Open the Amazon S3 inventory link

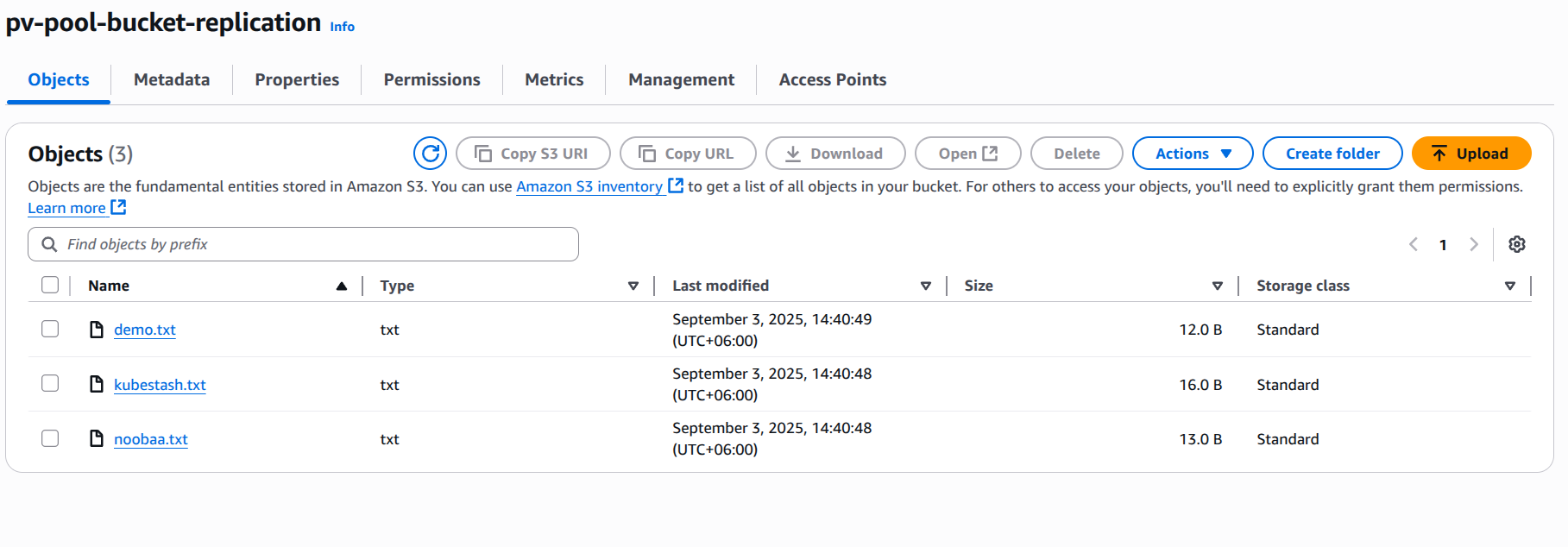(590, 186)
